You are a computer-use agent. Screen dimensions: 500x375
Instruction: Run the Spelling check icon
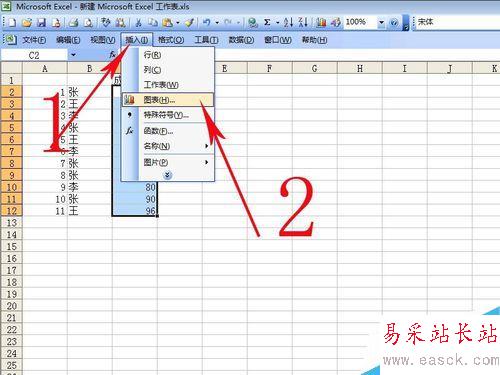106,22
